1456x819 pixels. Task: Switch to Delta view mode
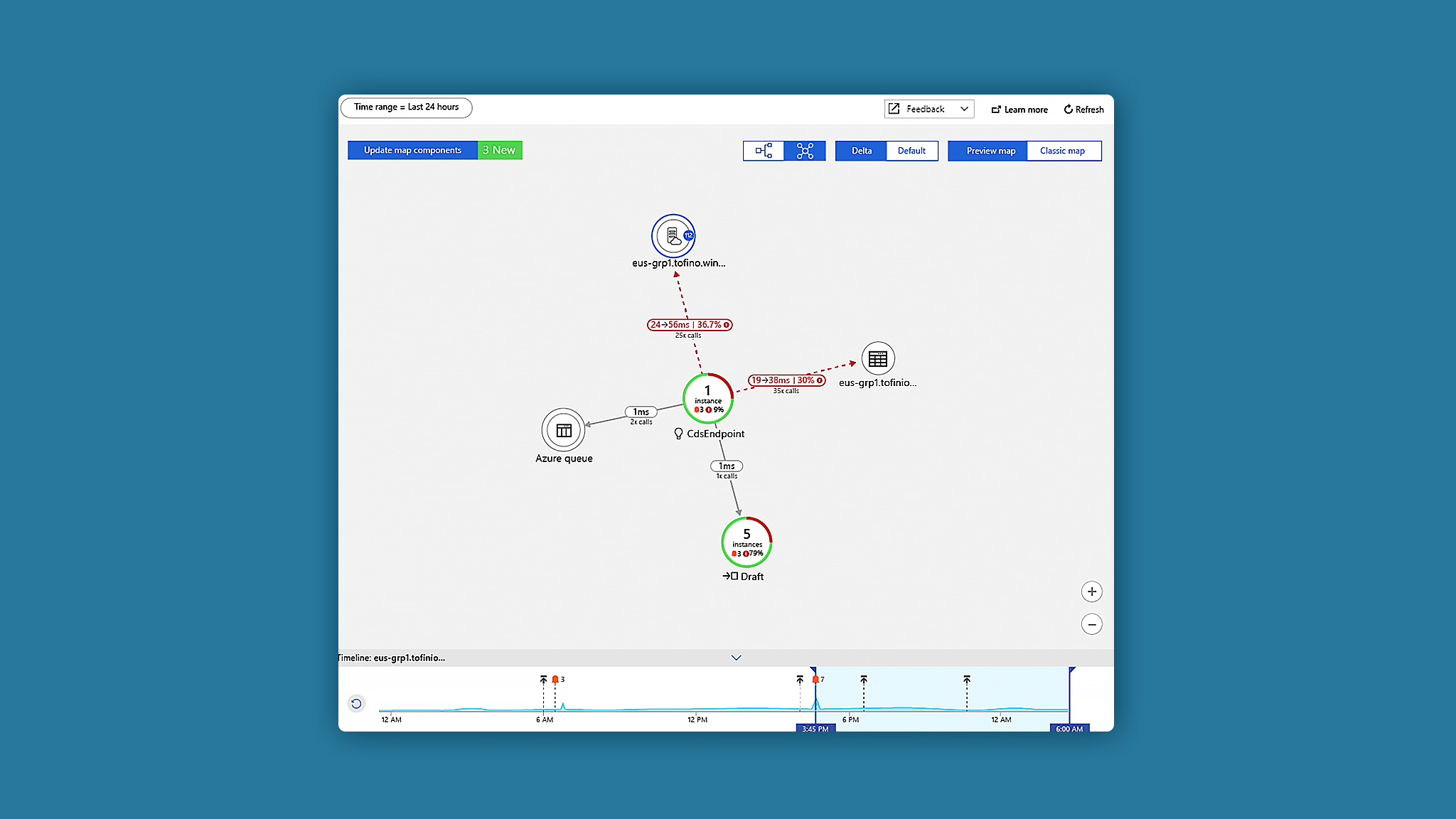point(861,151)
